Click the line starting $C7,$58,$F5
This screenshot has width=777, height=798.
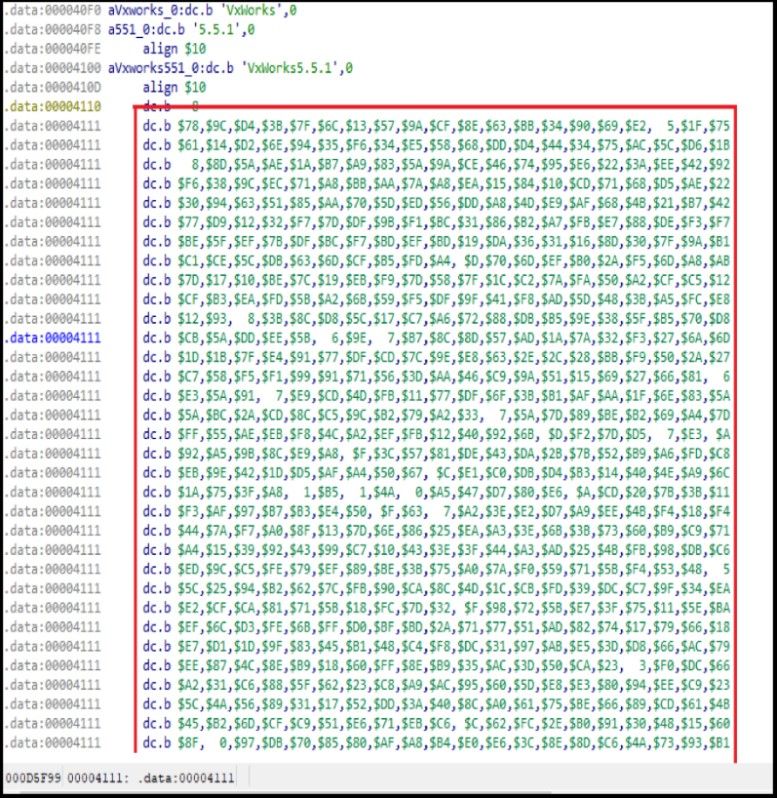(x=436, y=377)
